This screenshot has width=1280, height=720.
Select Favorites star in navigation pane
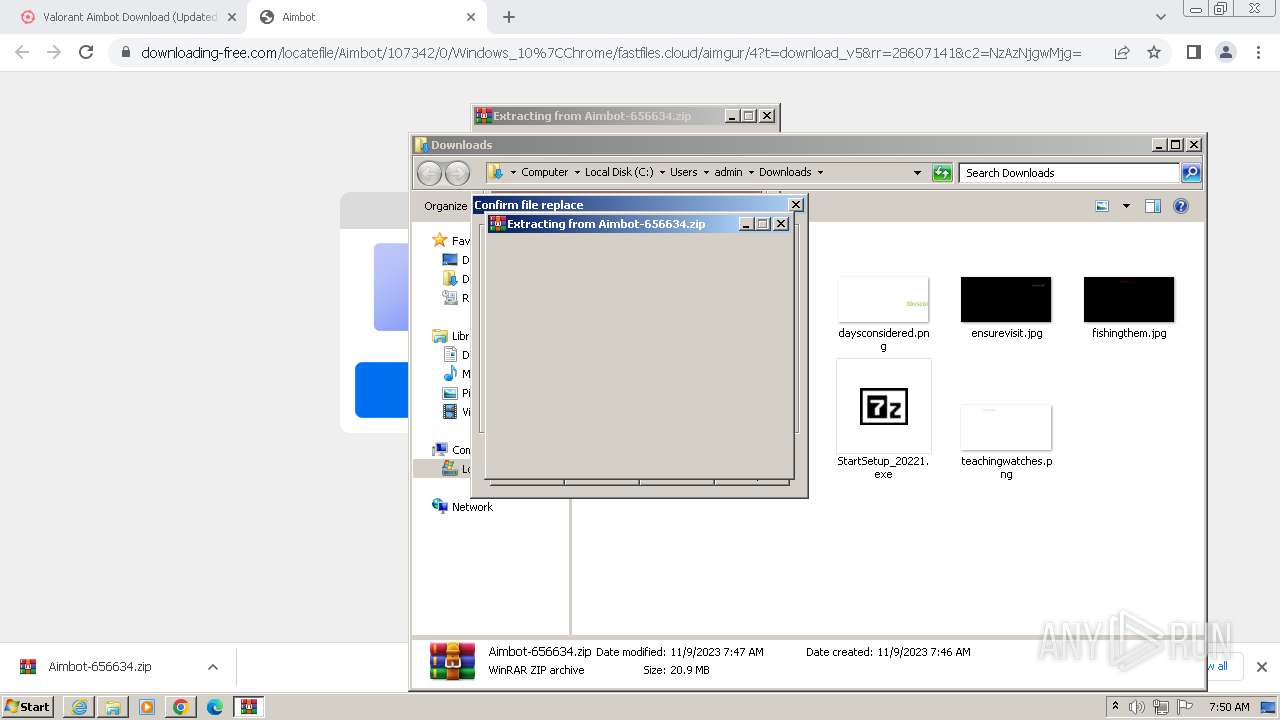click(x=439, y=240)
